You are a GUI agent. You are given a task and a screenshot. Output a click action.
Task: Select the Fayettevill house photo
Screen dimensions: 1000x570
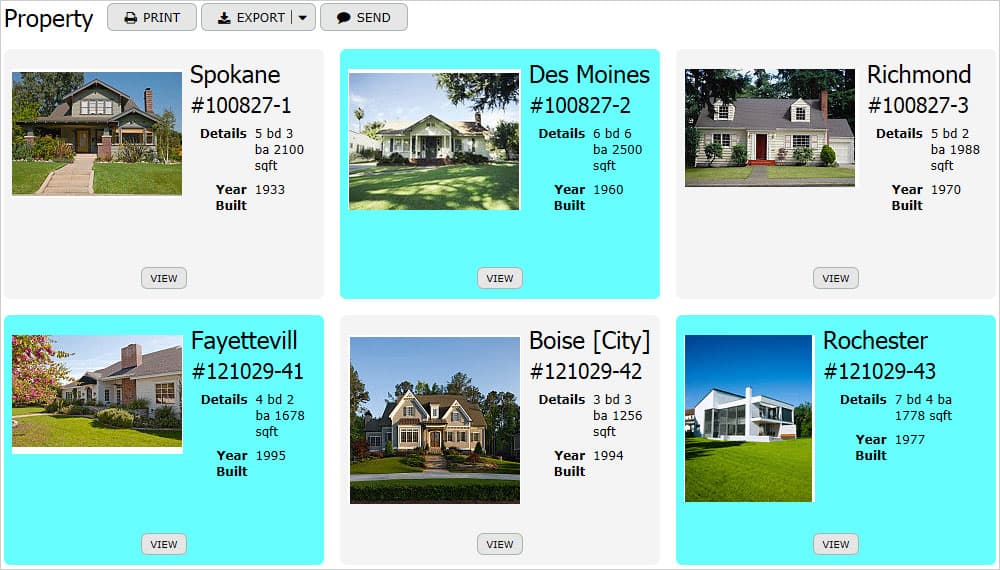point(97,391)
